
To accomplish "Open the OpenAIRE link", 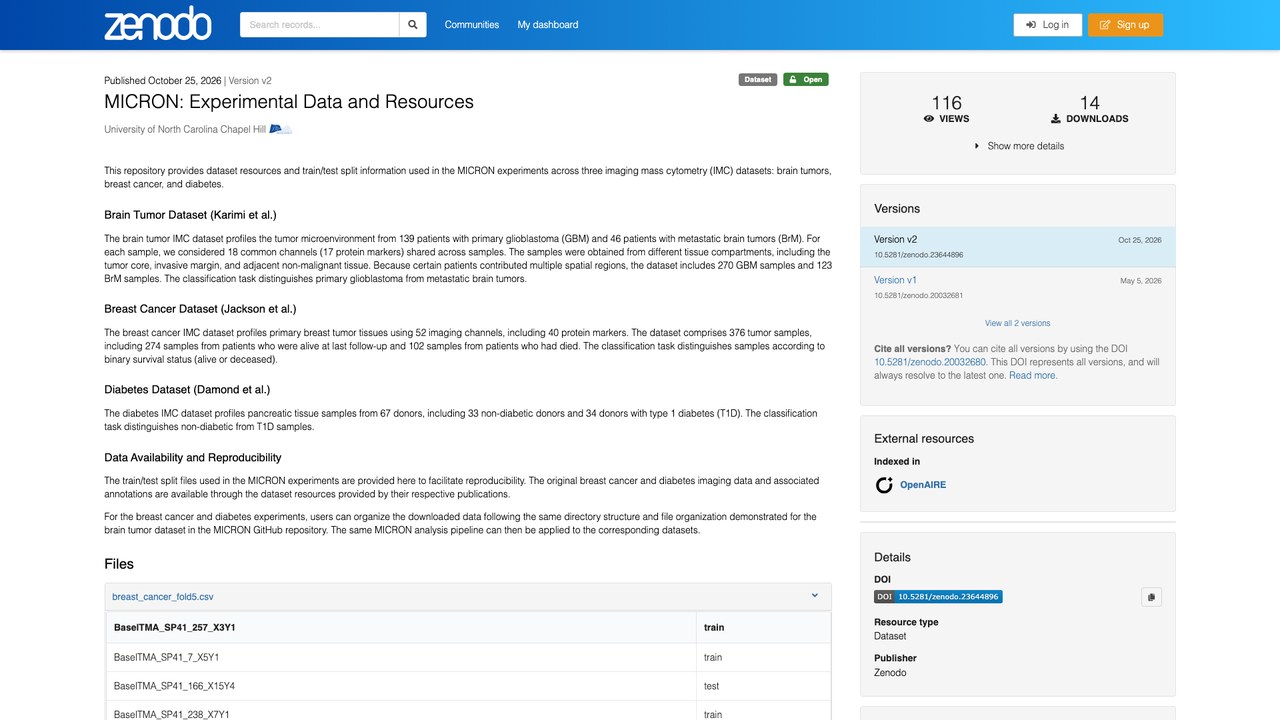I will point(922,485).
